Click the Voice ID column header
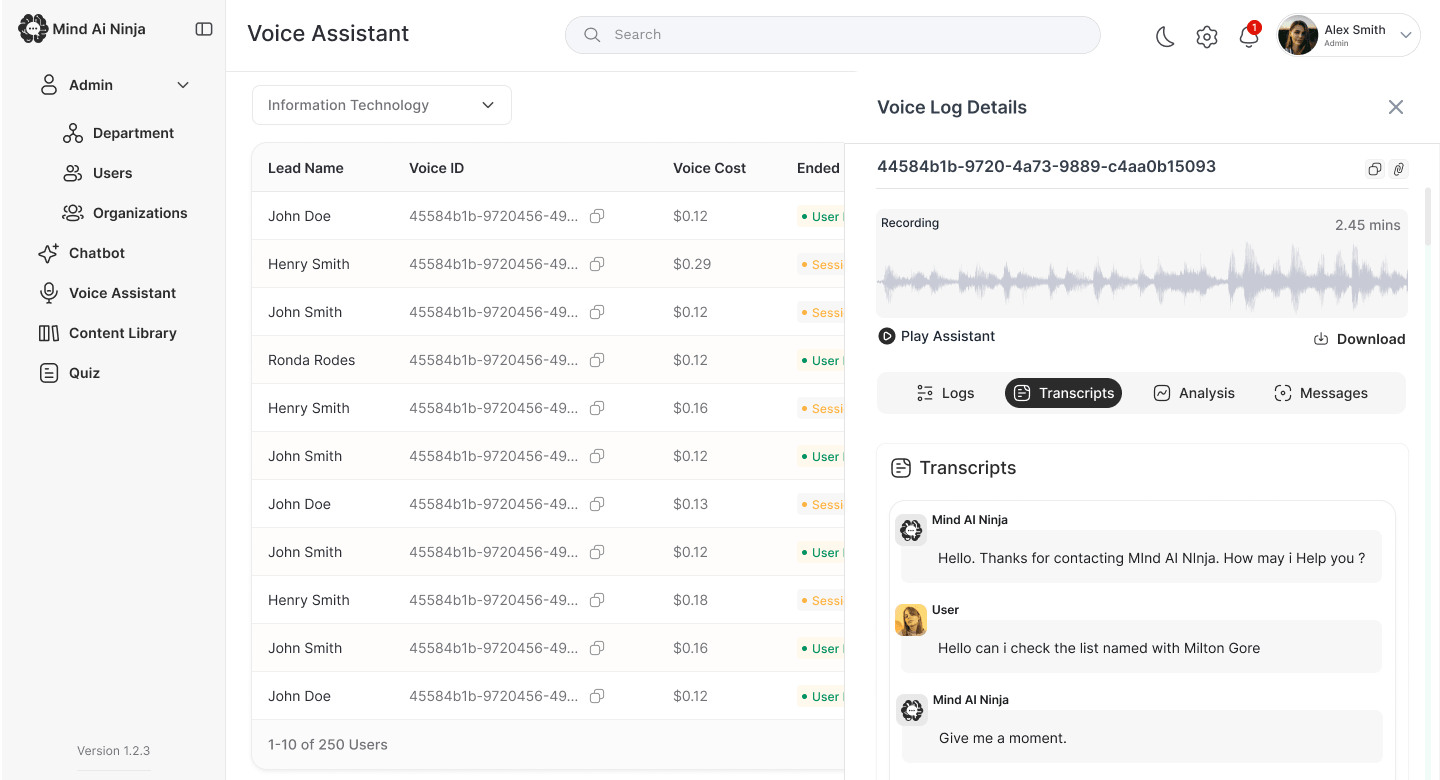 coord(436,168)
